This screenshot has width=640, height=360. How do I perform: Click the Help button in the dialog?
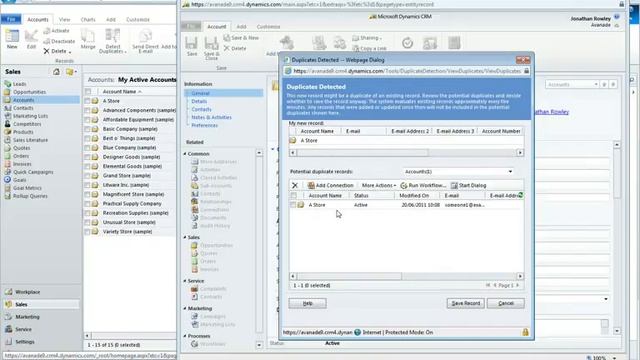coord(307,303)
